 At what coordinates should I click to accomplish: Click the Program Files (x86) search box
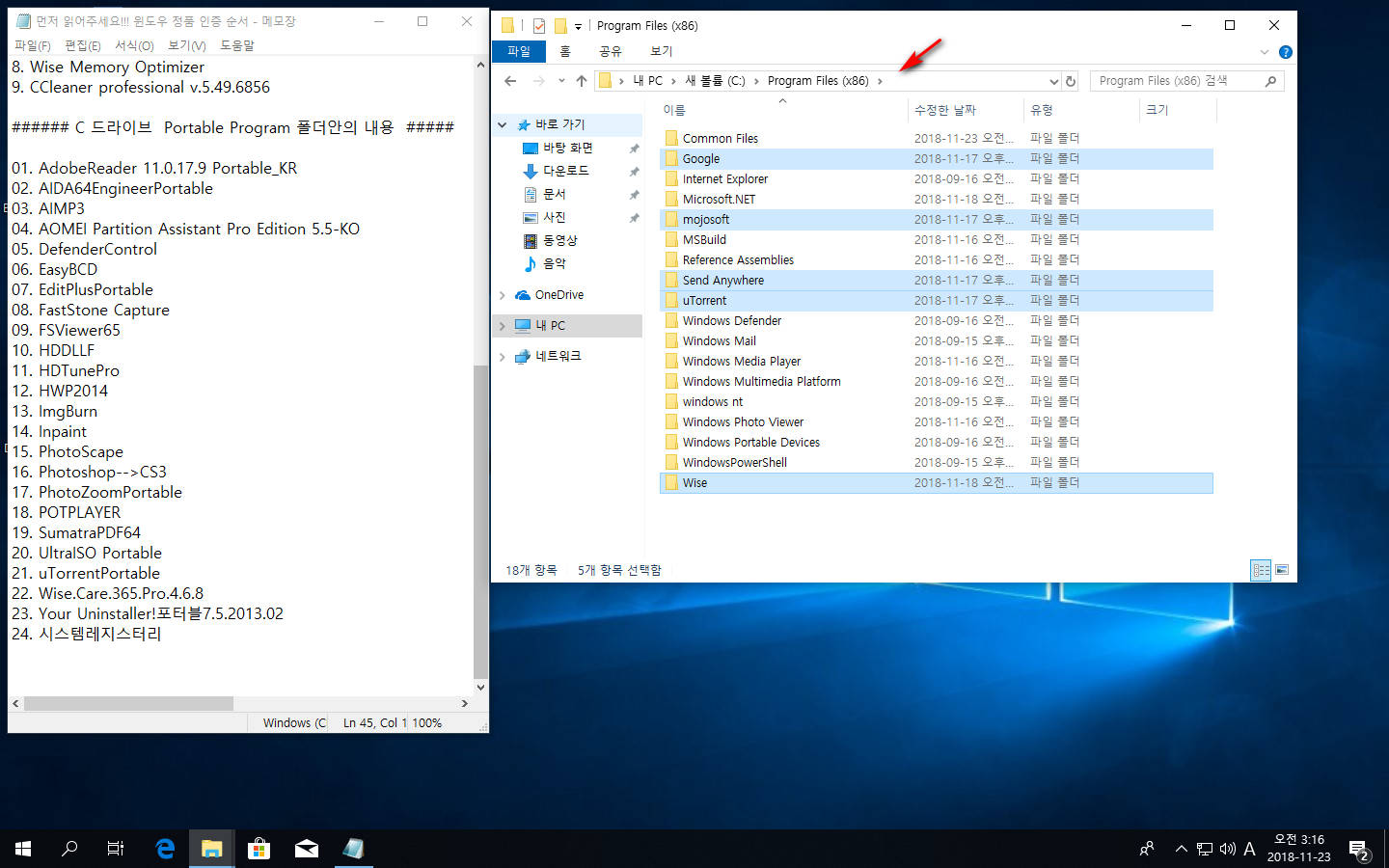point(1186,81)
